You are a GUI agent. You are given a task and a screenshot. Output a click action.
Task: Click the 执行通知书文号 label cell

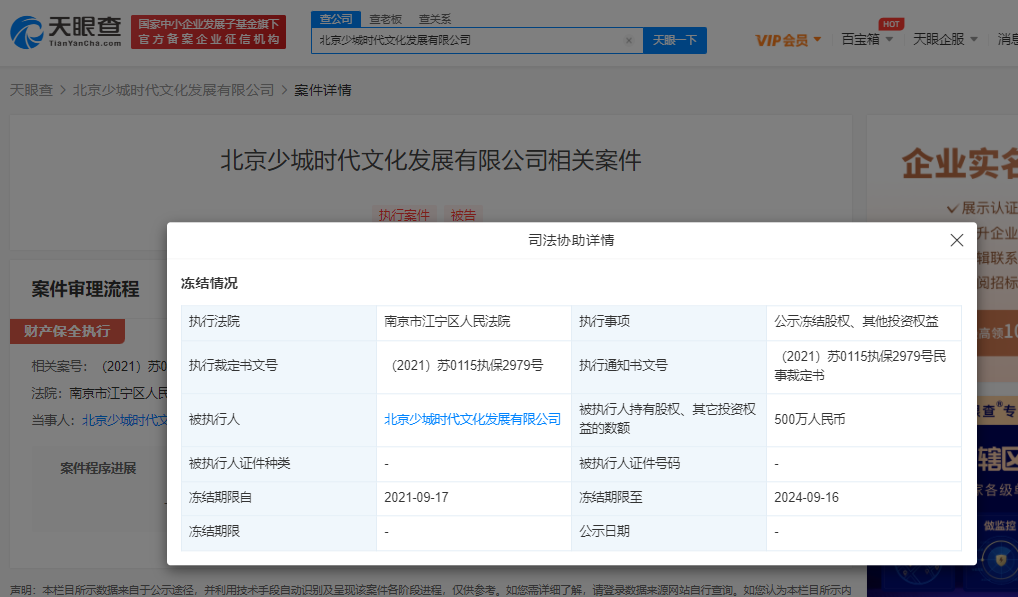(669, 367)
